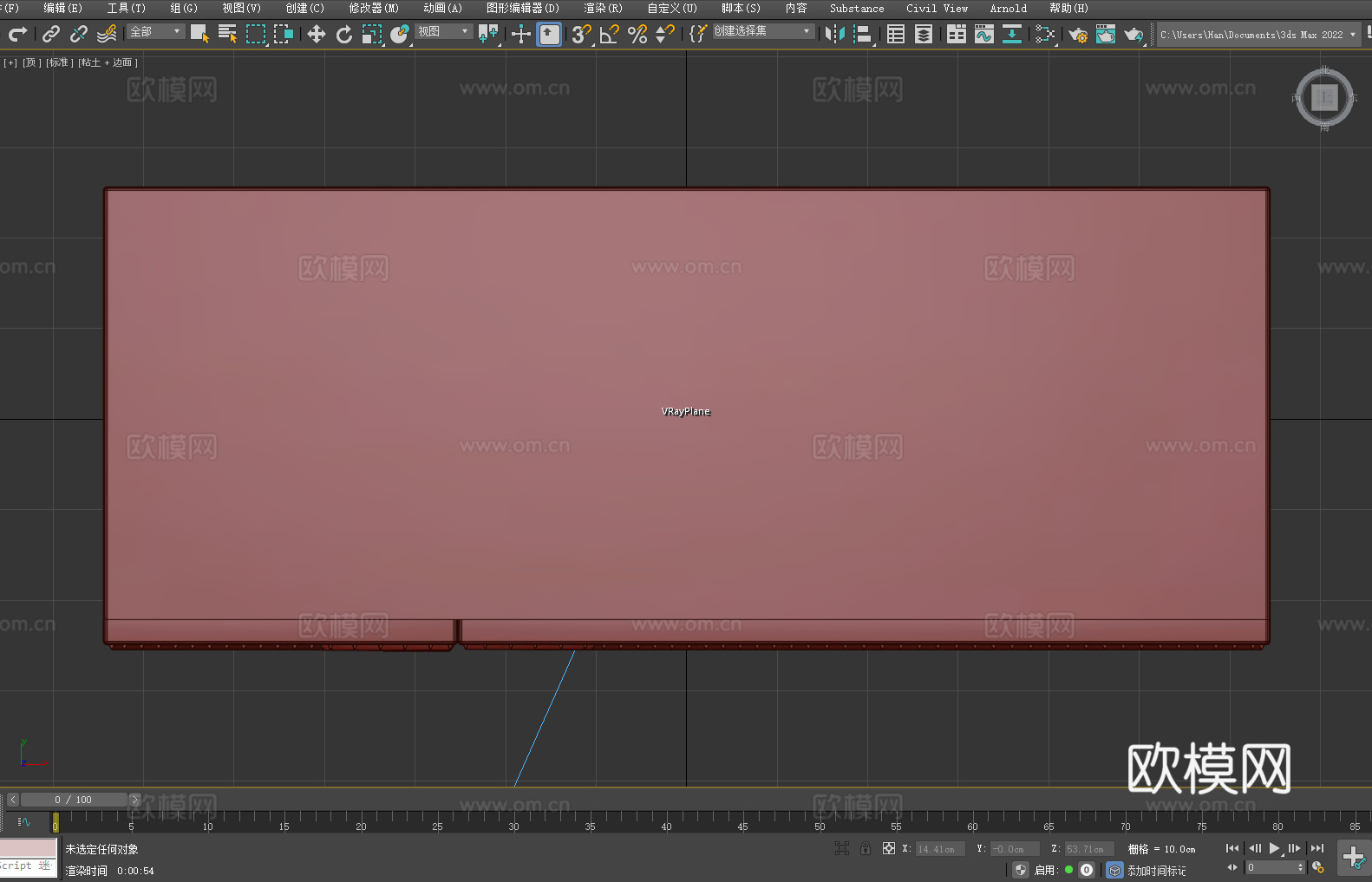Click Use Pivot Point Center icon
1372x882 pixels.
tap(488, 34)
